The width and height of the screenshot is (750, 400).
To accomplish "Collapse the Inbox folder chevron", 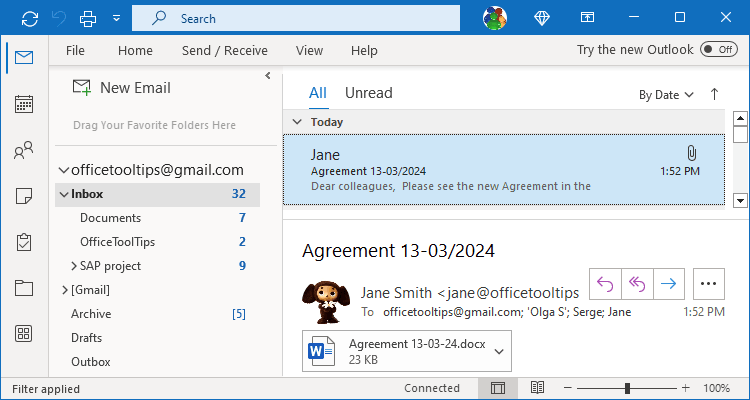I will [64, 194].
